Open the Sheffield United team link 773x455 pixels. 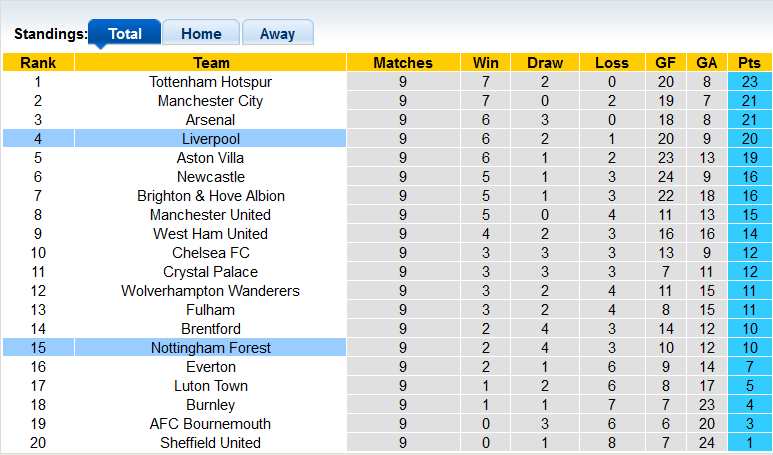pos(210,443)
